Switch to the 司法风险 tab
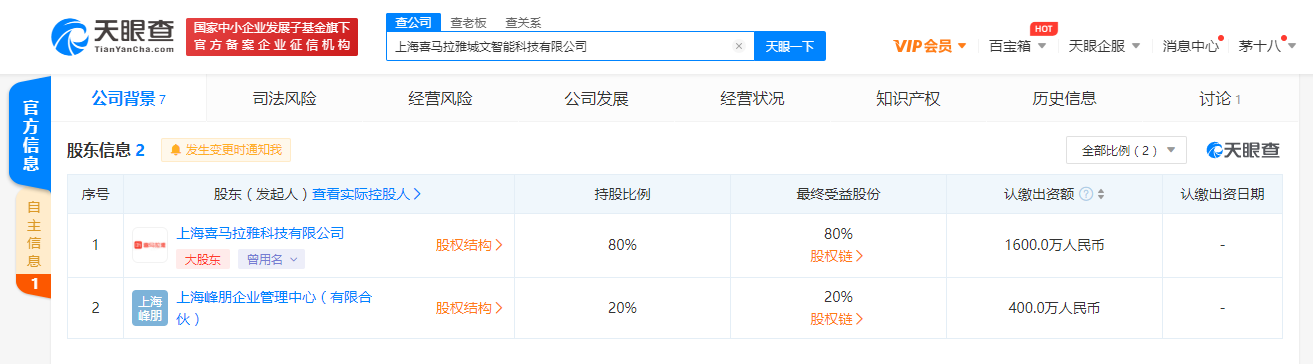Image resolution: width=1313 pixels, height=364 pixels. point(284,98)
